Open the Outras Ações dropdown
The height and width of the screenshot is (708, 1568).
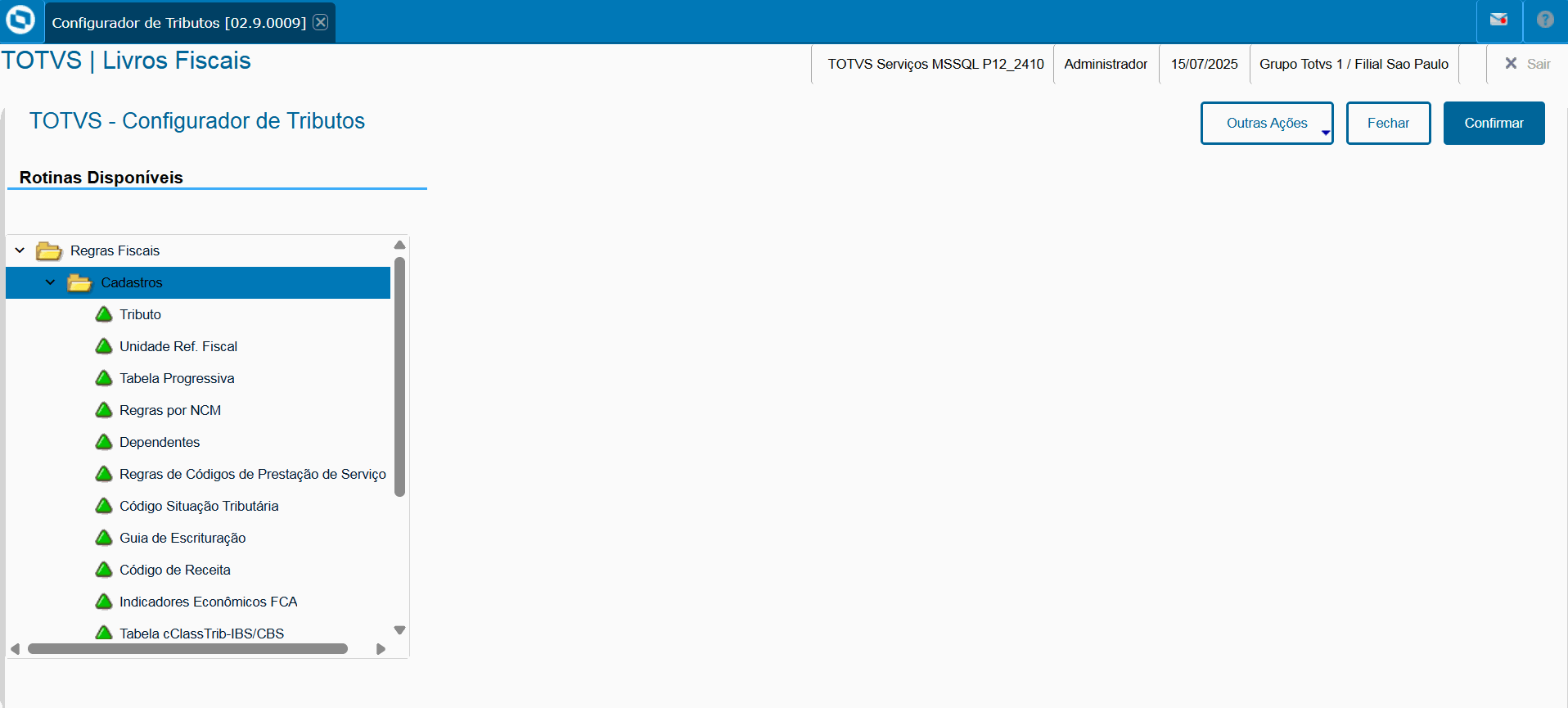pyautogui.click(x=1267, y=123)
